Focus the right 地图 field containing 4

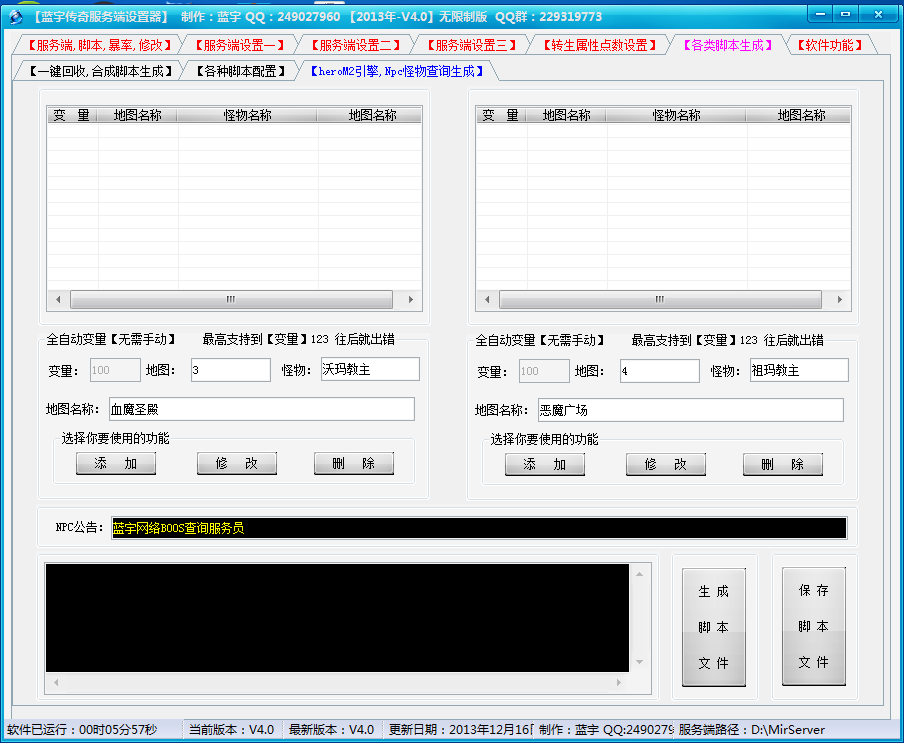660,371
